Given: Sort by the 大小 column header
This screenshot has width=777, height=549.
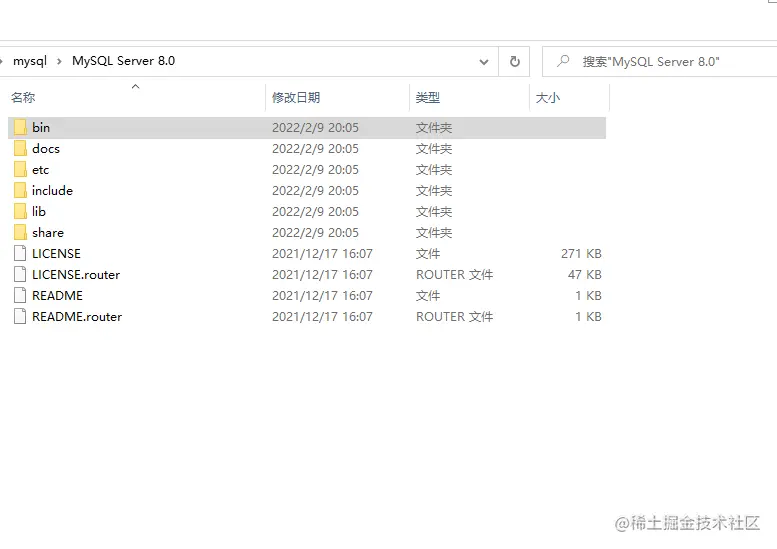Looking at the screenshot, I should pyautogui.click(x=548, y=98).
